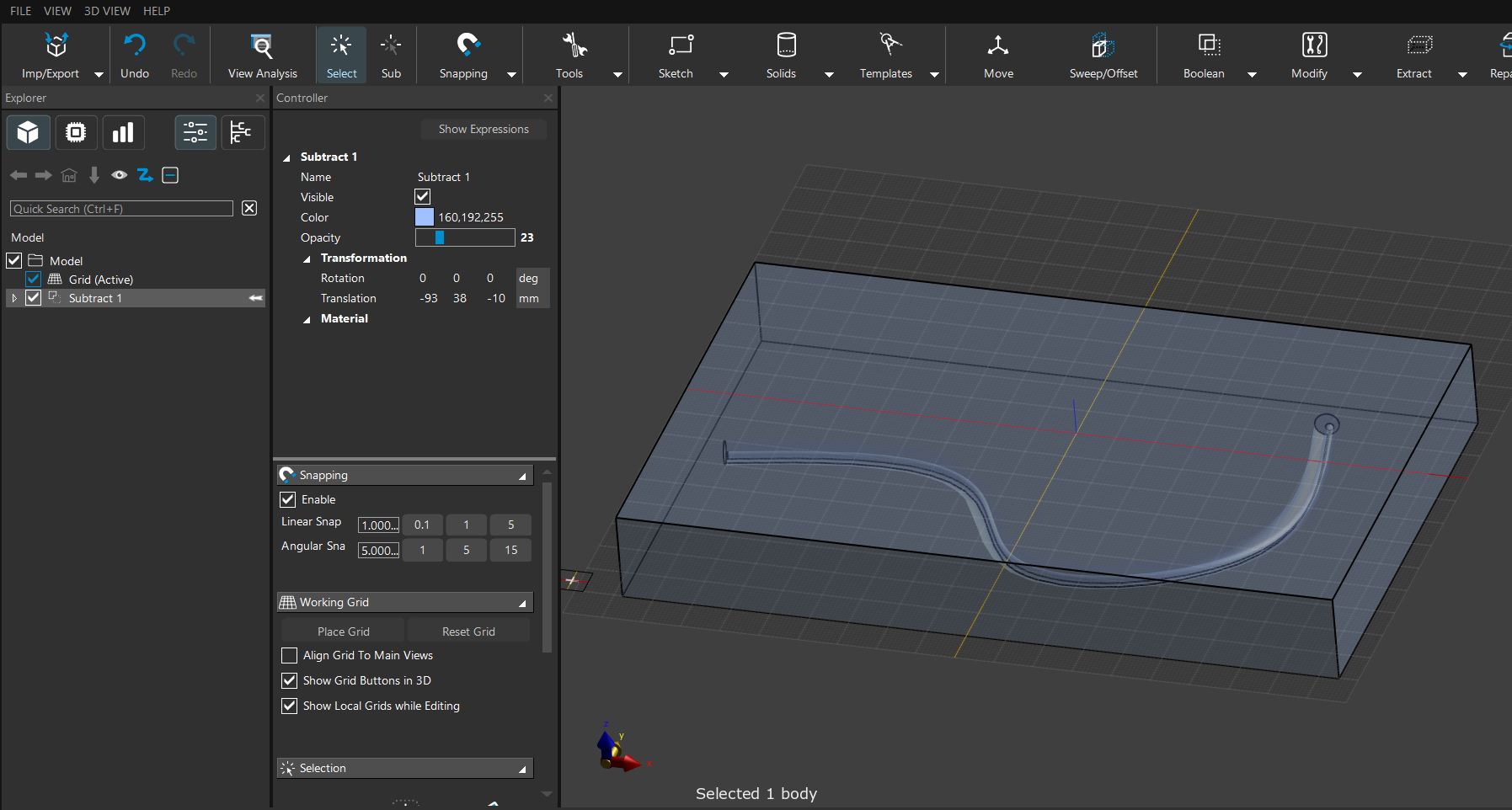Collapse the Transformation section
The width and height of the screenshot is (1512, 810).
(x=307, y=258)
